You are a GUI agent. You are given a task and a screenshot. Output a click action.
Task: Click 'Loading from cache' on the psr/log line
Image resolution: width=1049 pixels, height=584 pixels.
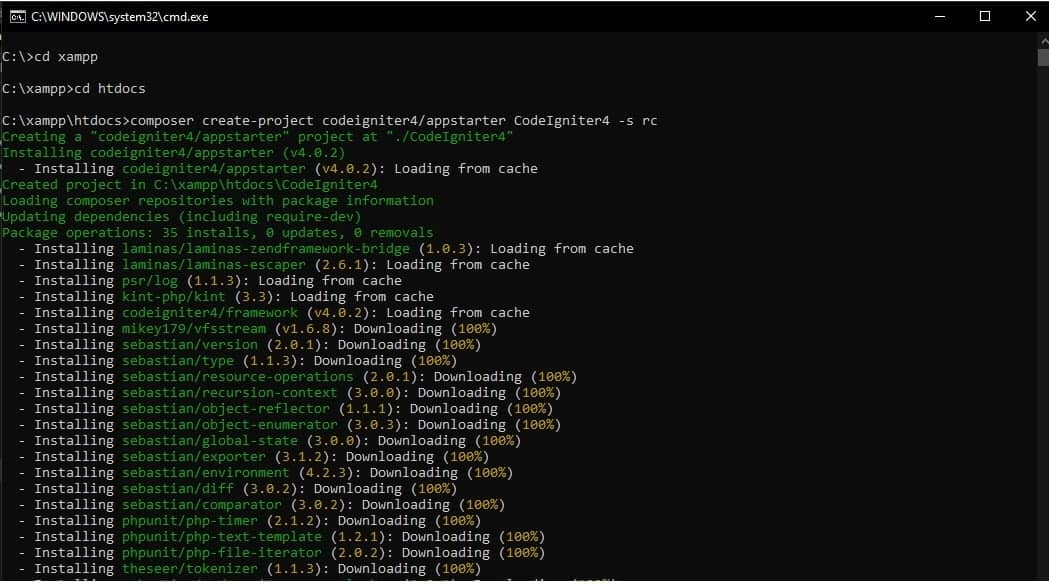click(330, 281)
